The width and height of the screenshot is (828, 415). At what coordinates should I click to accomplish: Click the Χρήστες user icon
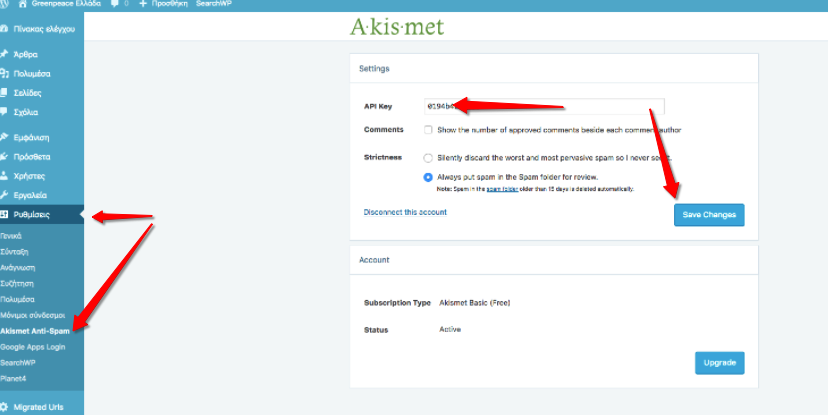pos(4,176)
